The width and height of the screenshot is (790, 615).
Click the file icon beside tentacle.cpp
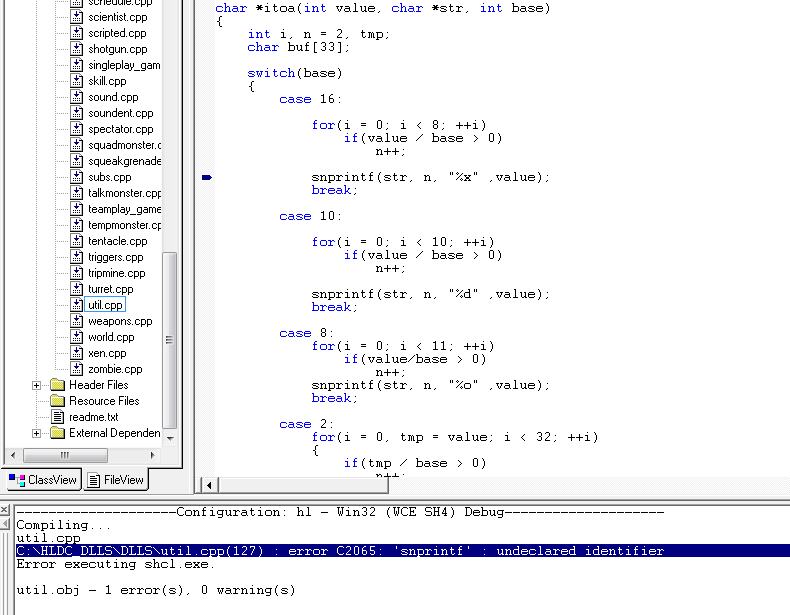[77, 241]
